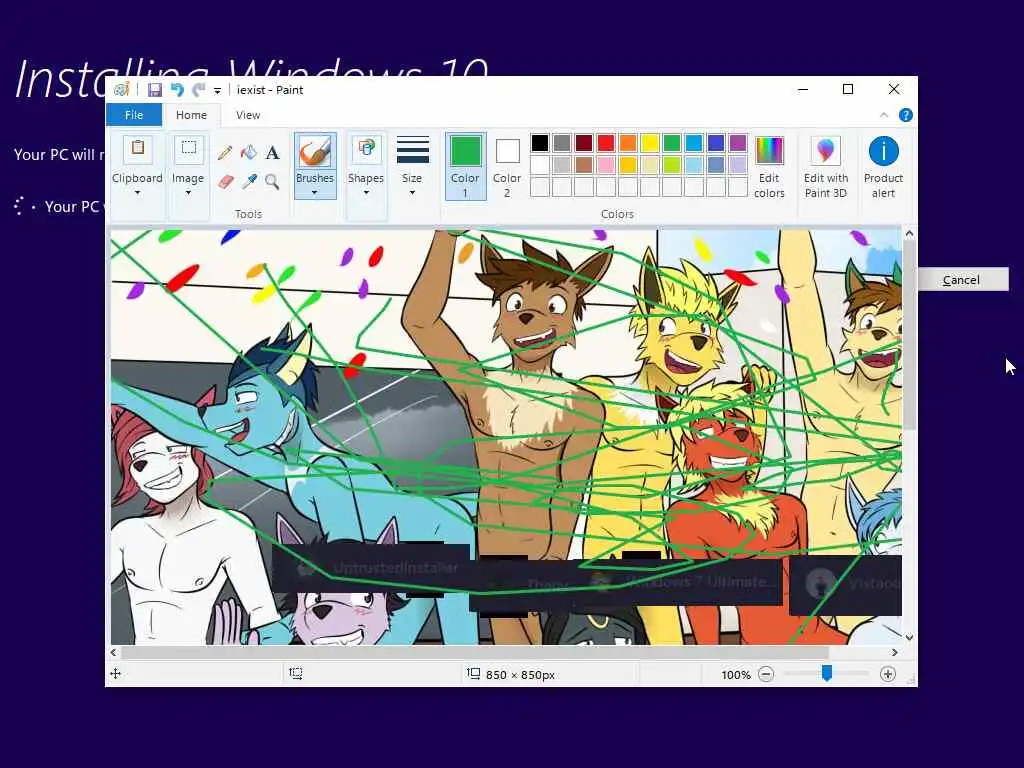Select the Eraser tool

point(225,182)
